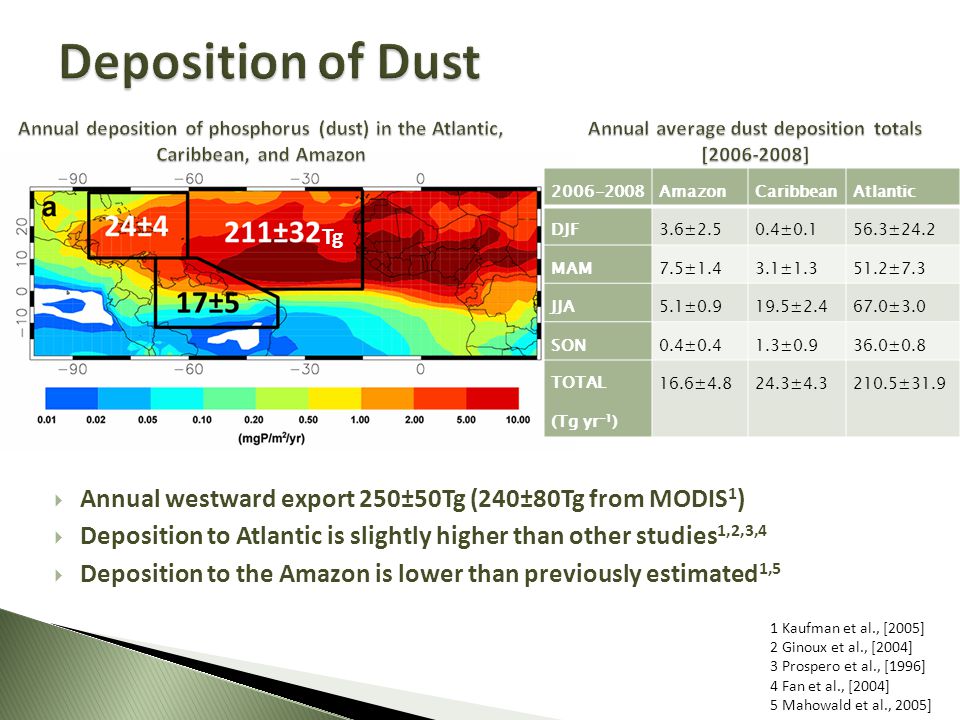Click the 211±32Tg label on the map

point(283,233)
